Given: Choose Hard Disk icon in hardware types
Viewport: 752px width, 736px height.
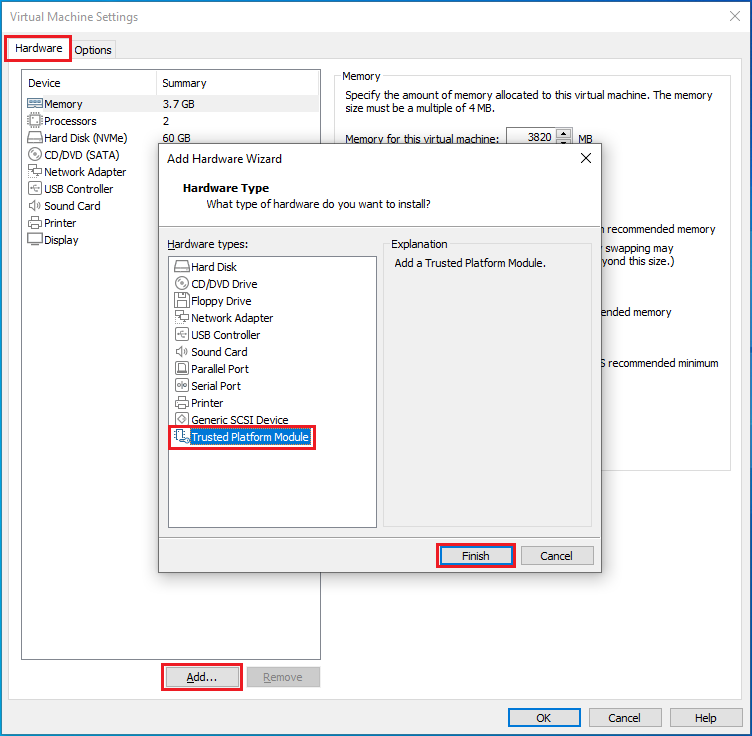Looking at the screenshot, I should 182,266.
